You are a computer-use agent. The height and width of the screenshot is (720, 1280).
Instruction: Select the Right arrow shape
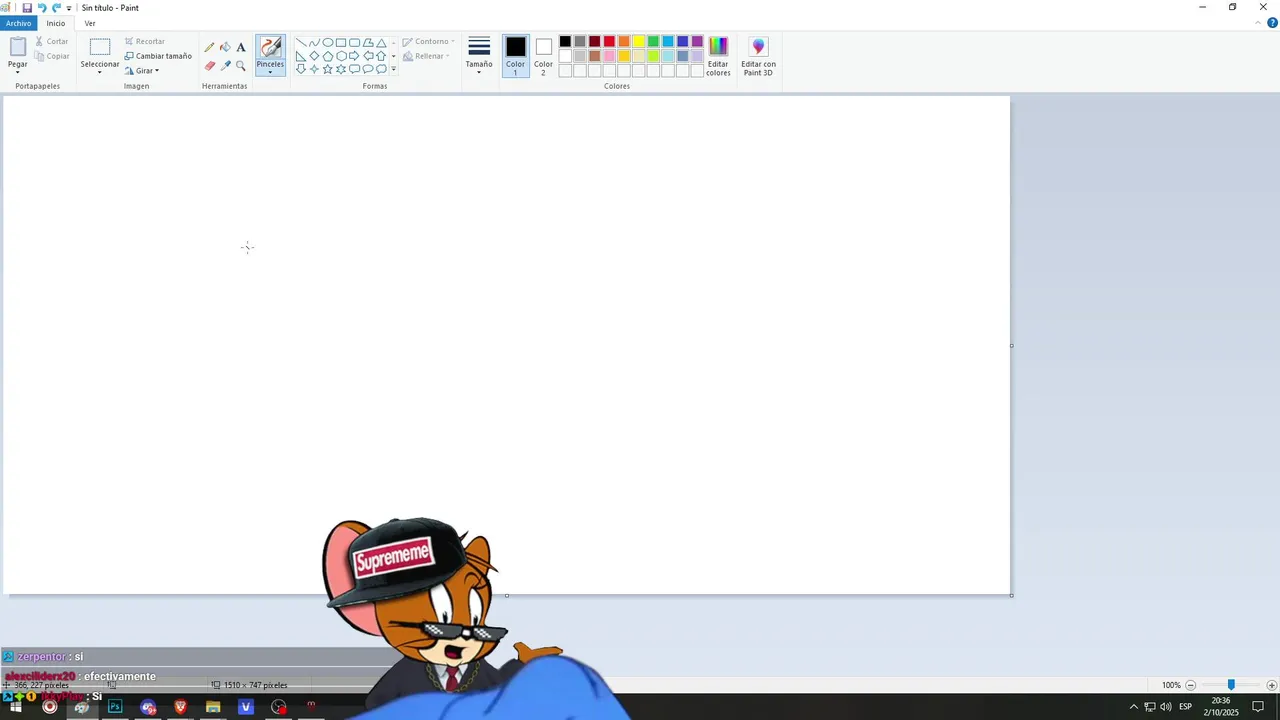point(354,56)
